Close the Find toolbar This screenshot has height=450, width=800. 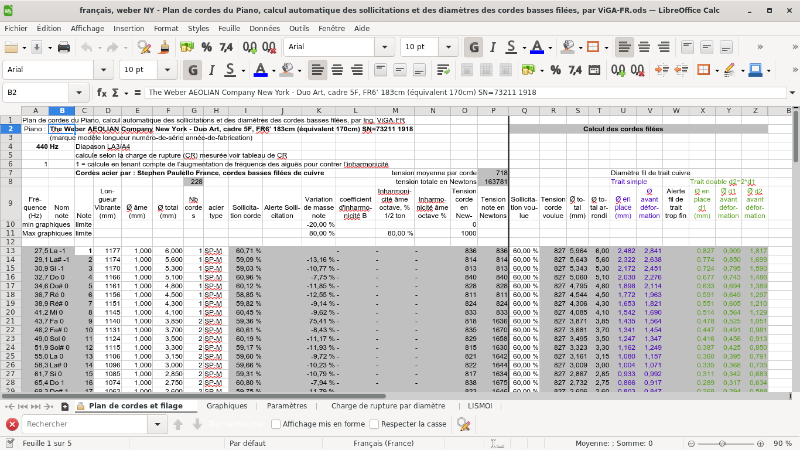point(11,424)
